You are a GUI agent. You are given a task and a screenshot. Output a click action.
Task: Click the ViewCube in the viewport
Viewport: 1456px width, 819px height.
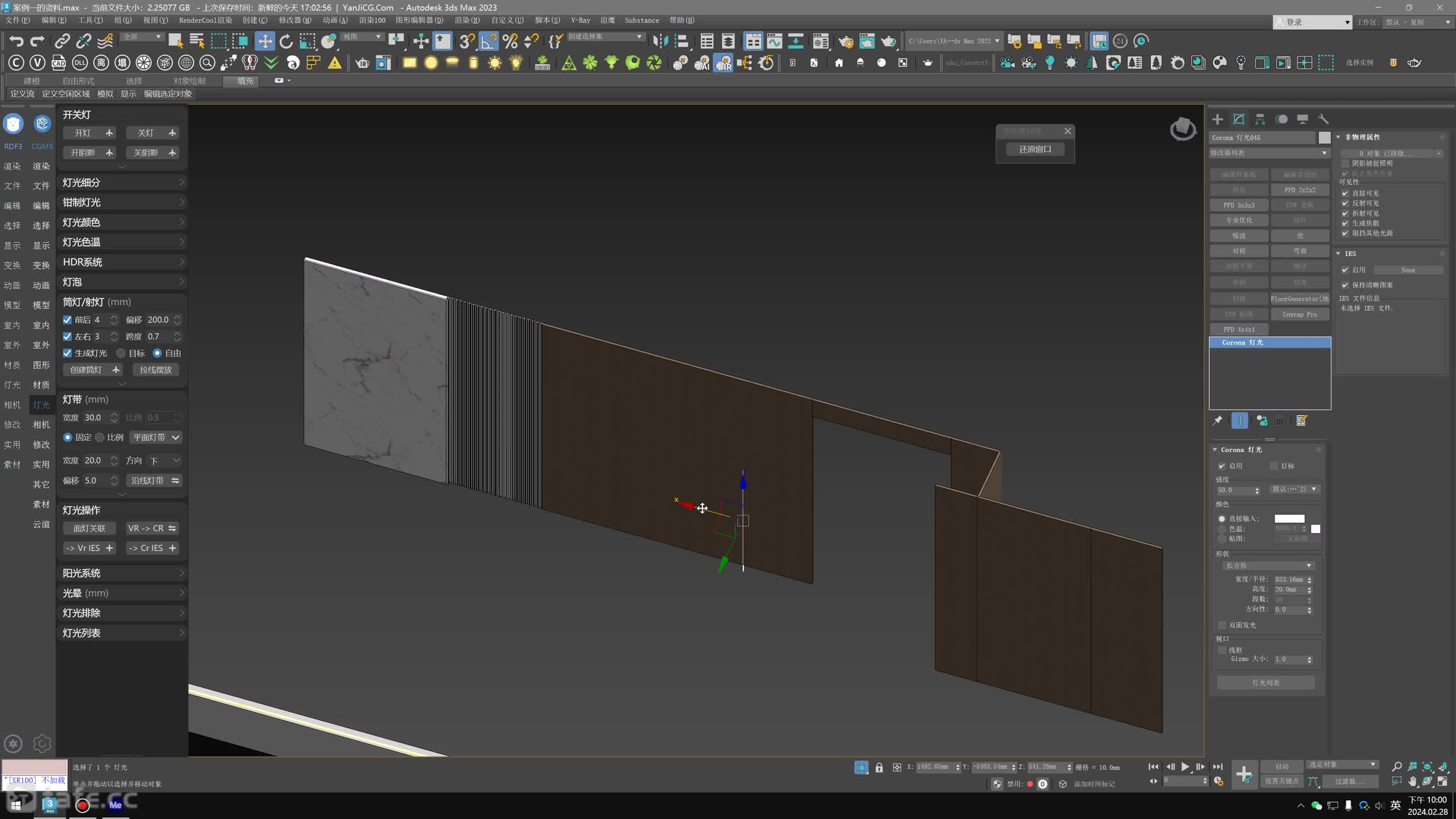pos(1182,129)
